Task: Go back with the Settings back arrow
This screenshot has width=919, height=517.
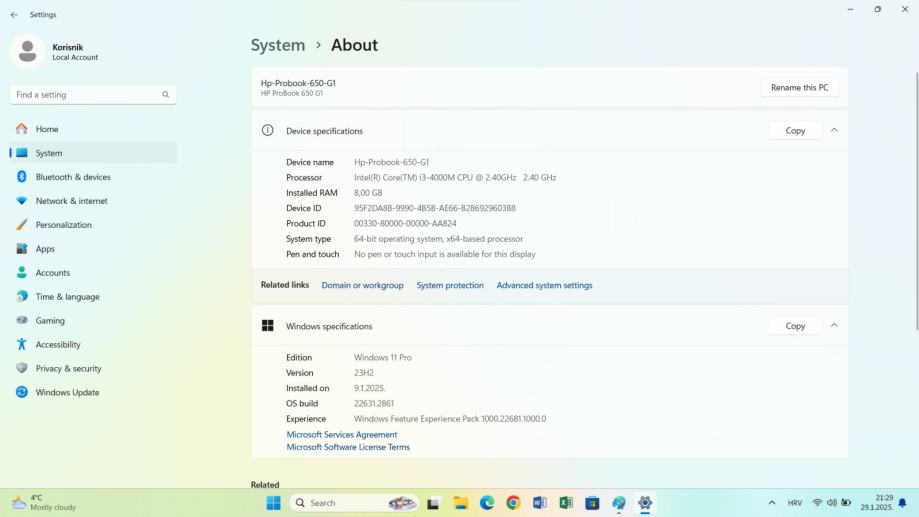Action: coord(14,15)
